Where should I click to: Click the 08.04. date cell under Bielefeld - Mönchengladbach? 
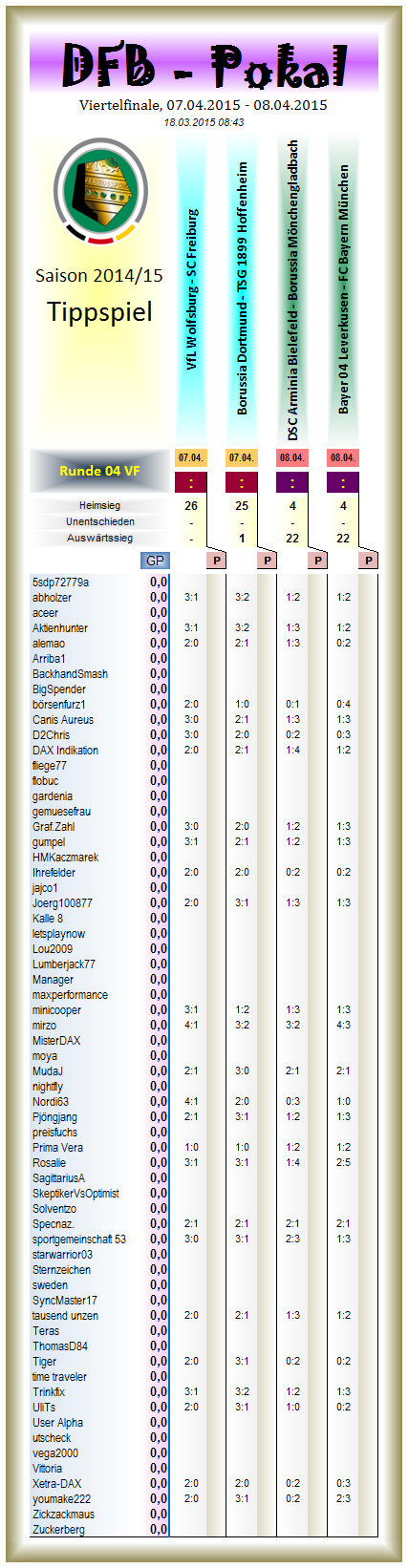click(x=292, y=457)
